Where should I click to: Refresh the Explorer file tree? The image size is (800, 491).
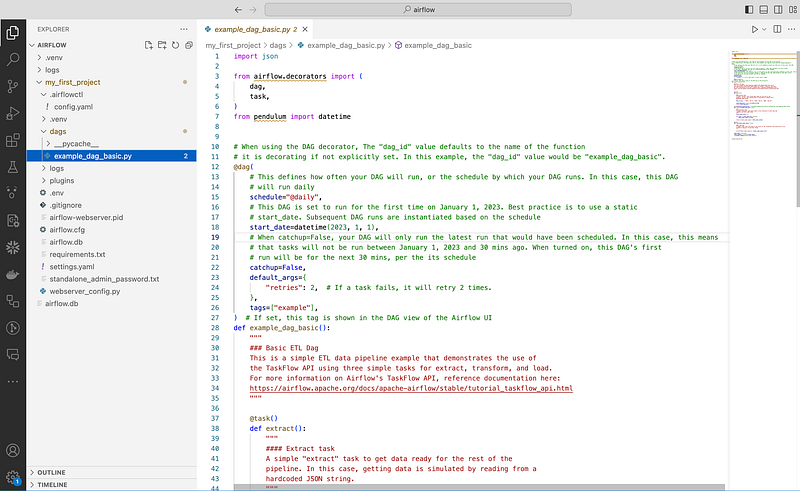(176, 45)
